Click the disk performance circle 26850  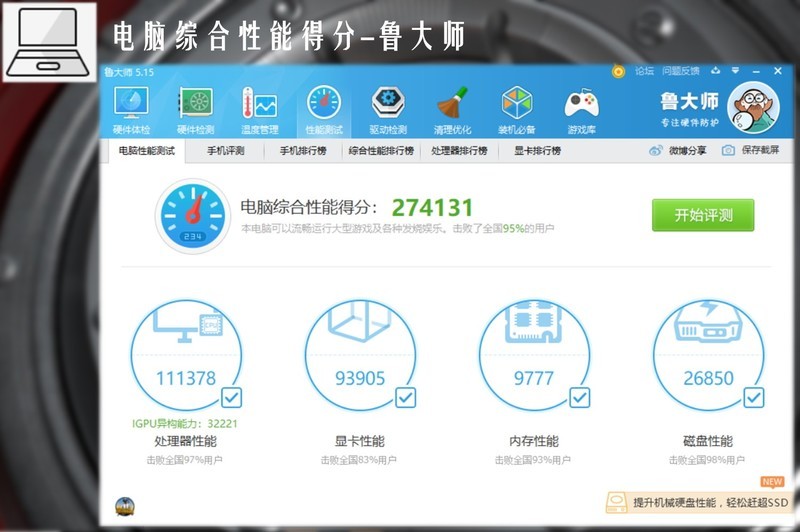(x=709, y=355)
